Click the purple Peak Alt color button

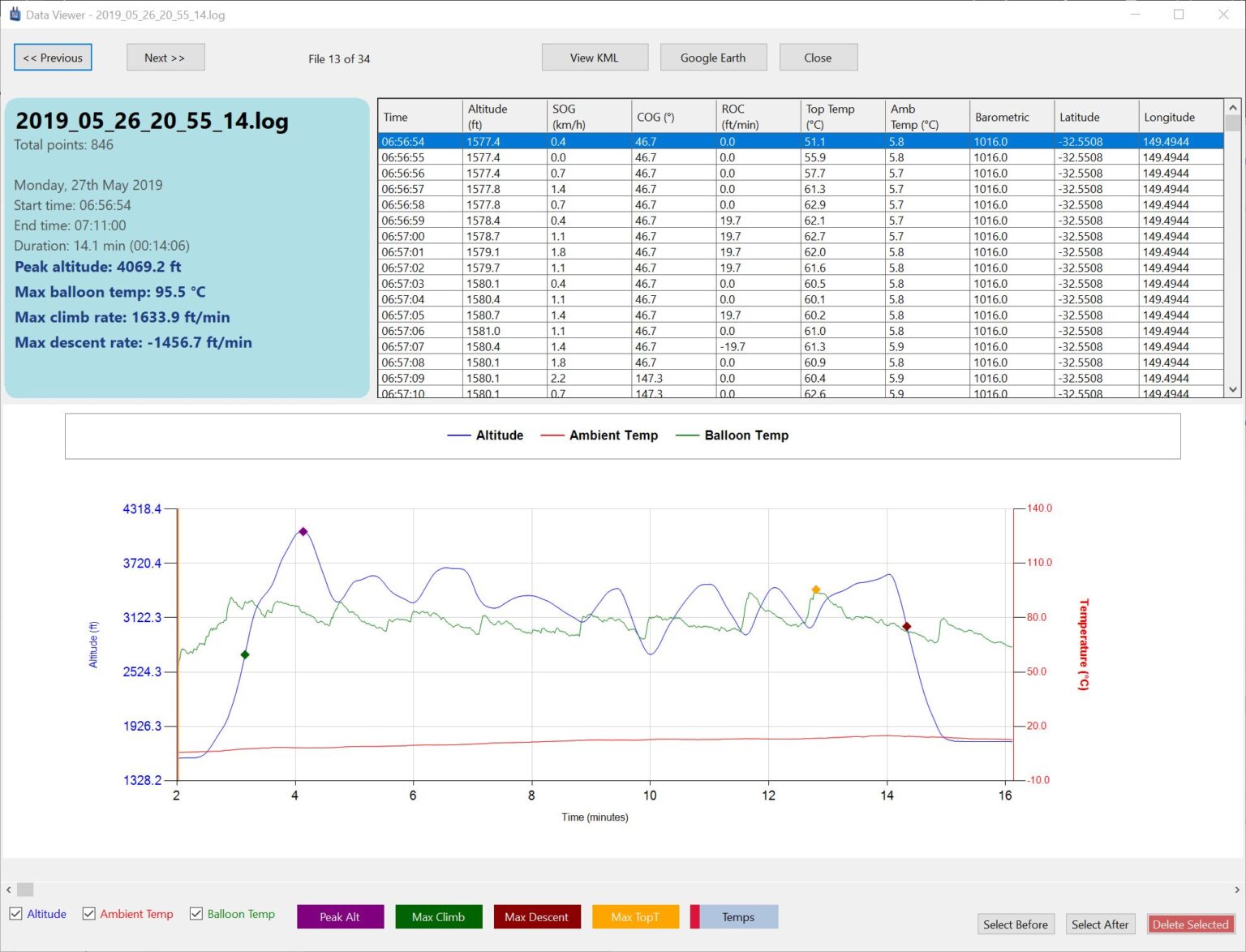click(x=339, y=917)
